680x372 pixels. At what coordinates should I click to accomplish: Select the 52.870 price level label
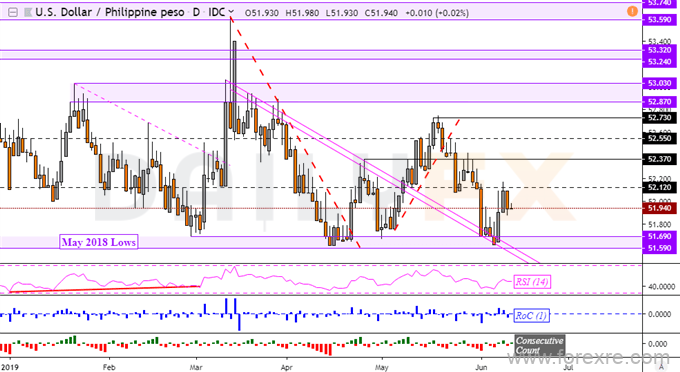click(659, 102)
